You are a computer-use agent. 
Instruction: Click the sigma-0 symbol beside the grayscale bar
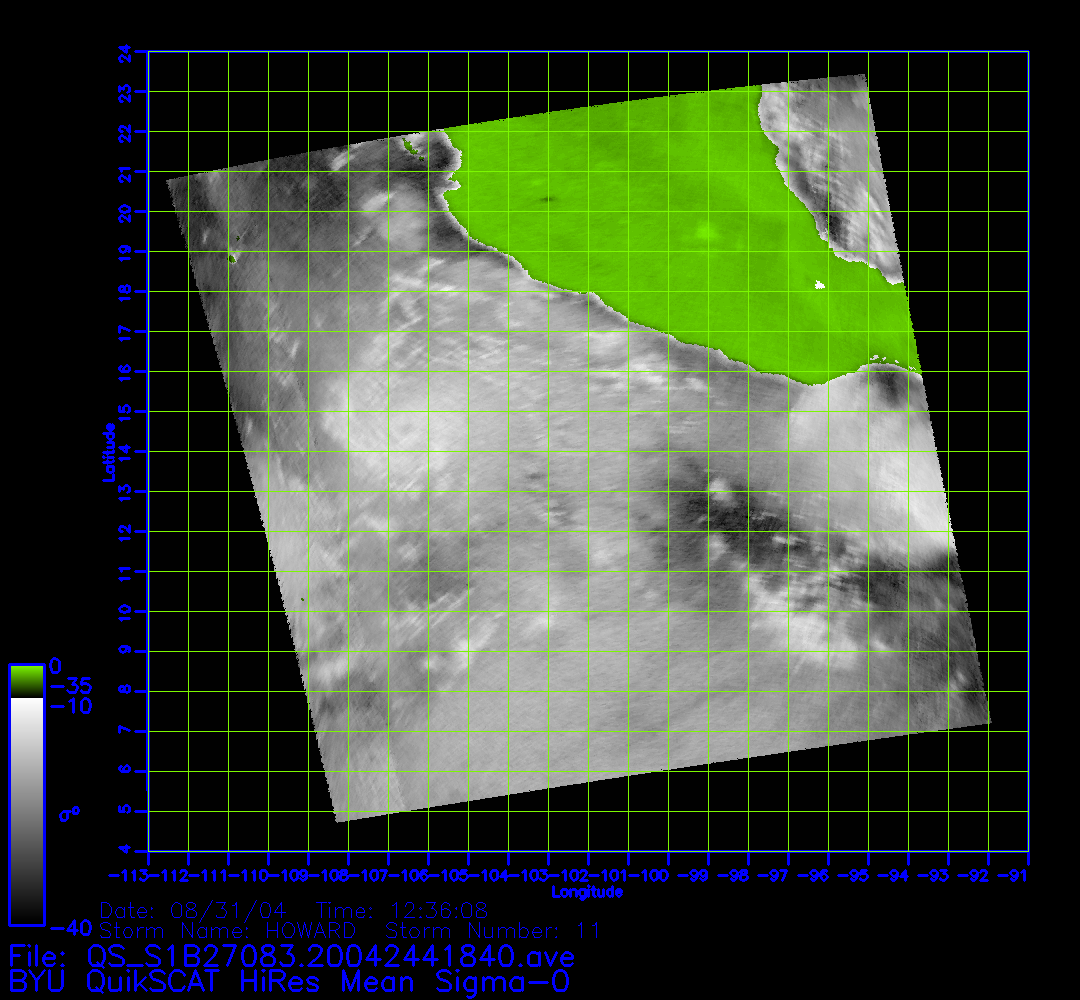coord(69,813)
